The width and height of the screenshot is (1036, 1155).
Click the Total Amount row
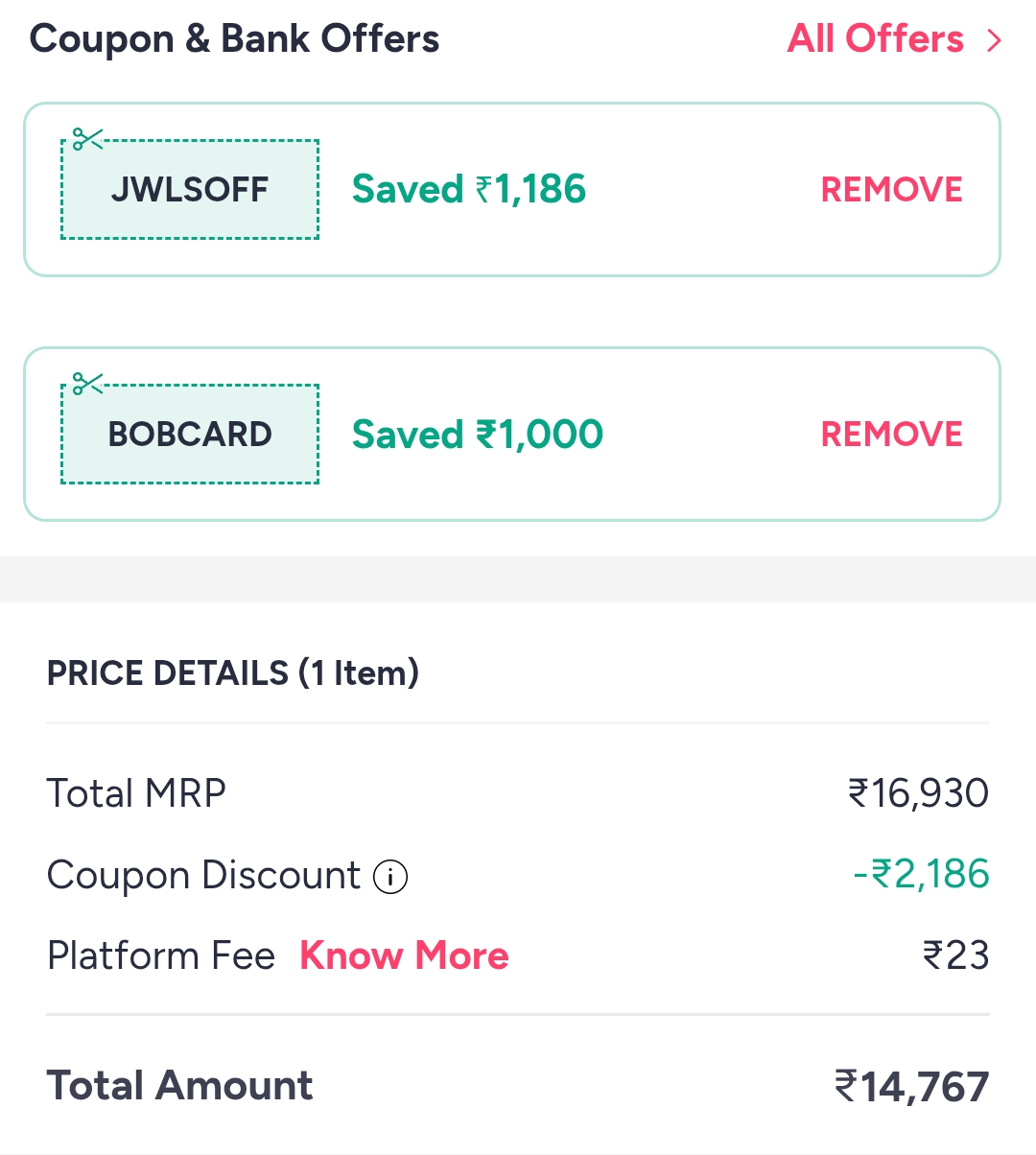pyautogui.click(x=518, y=1084)
